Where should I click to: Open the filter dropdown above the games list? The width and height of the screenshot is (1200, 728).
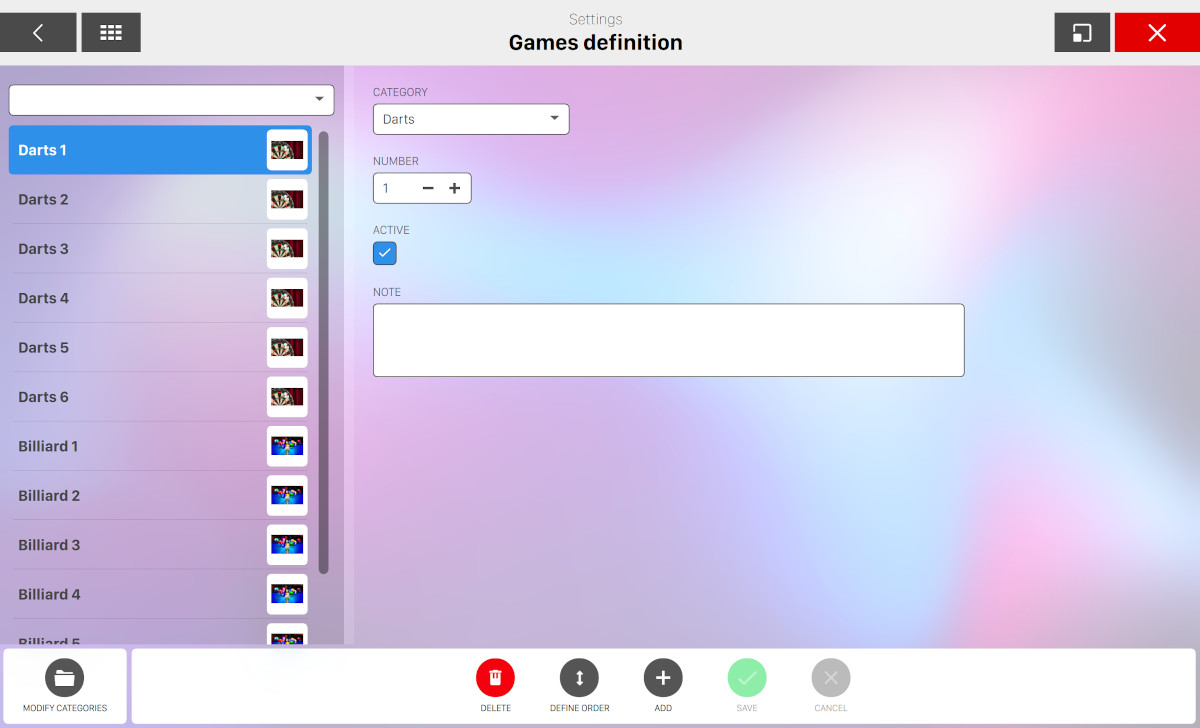[x=171, y=100]
